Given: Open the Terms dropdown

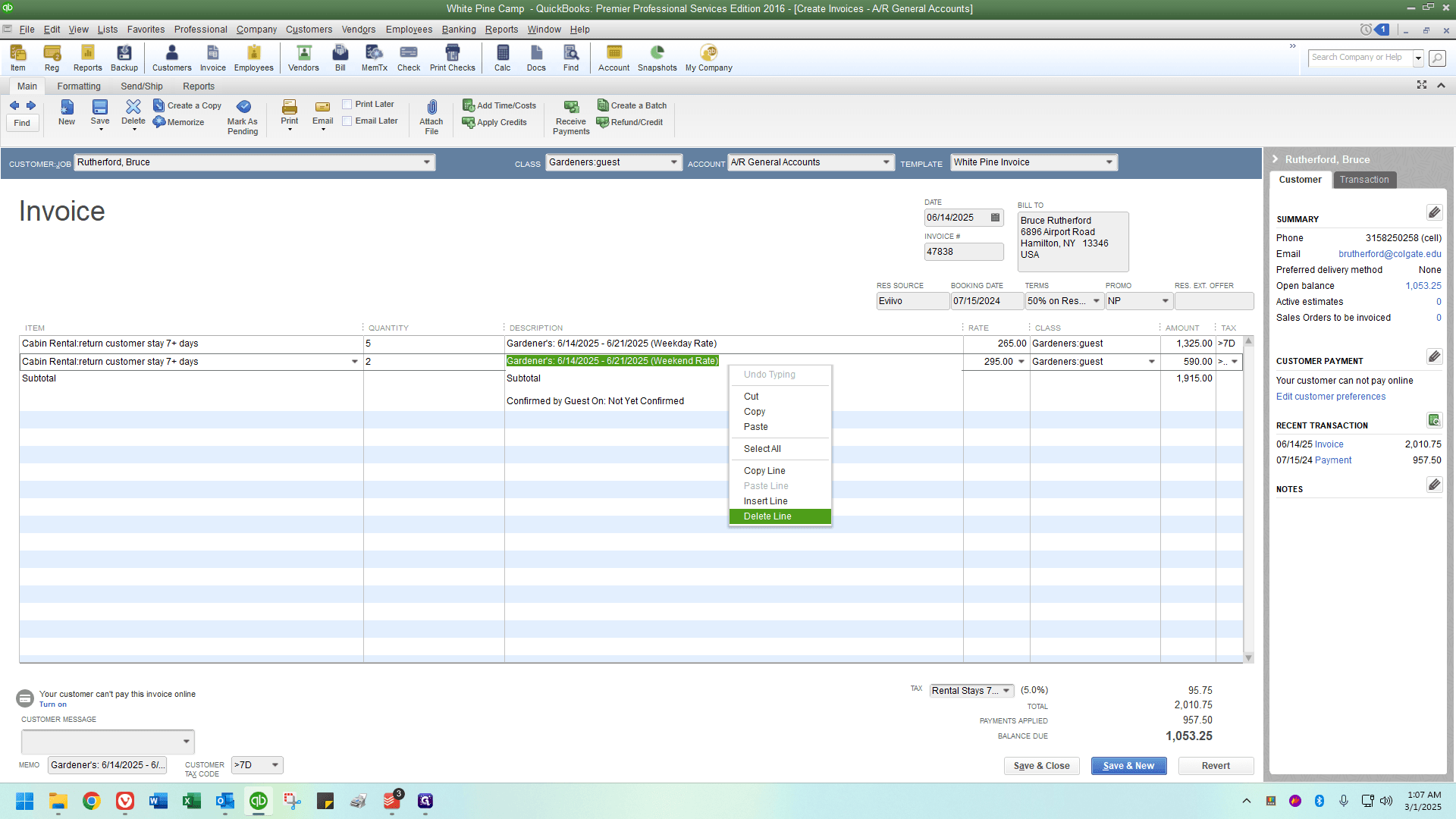Looking at the screenshot, I should tap(1097, 301).
